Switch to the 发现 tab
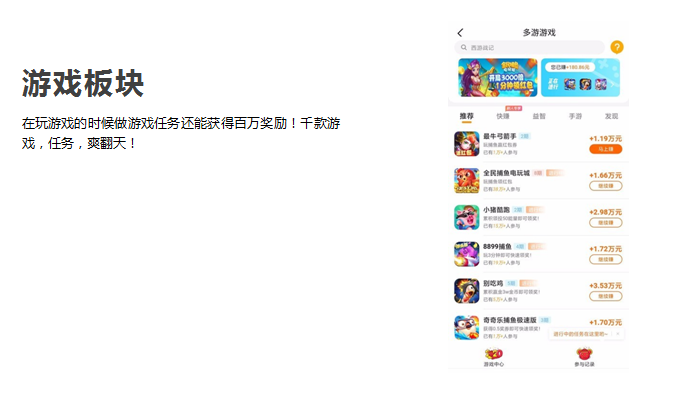 pos(611,116)
